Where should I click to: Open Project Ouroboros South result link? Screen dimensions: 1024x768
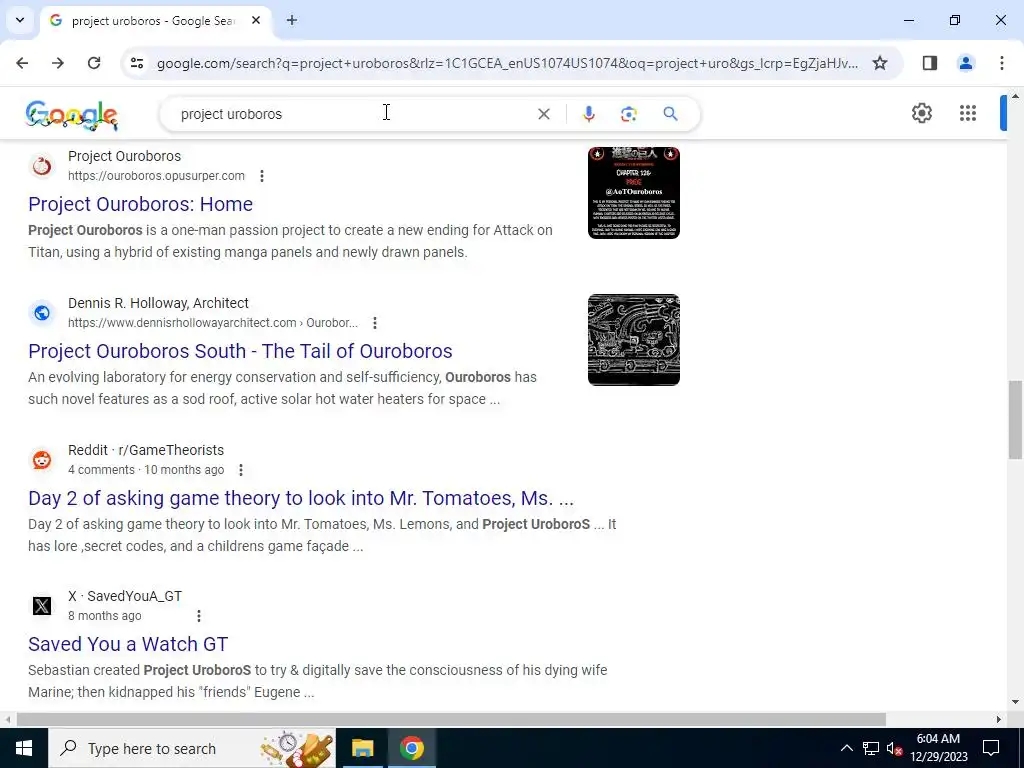pyautogui.click(x=240, y=351)
